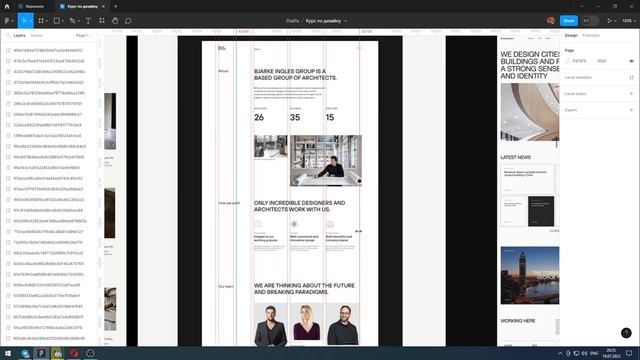Viewport: 640px width, 360px height.
Task: Open the 120% zoom dropdown
Action: point(628,20)
